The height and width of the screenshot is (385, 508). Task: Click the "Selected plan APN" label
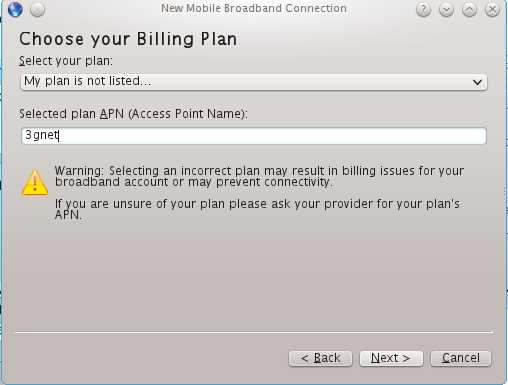[133, 114]
